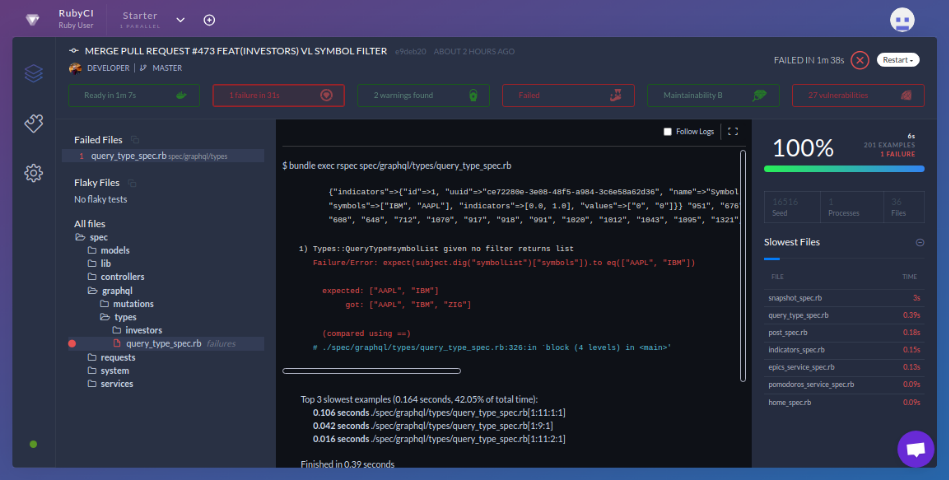This screenshot has width=949, height=480.
Task: Click the commit icon beside pull request title
Action: click(74, 51)
